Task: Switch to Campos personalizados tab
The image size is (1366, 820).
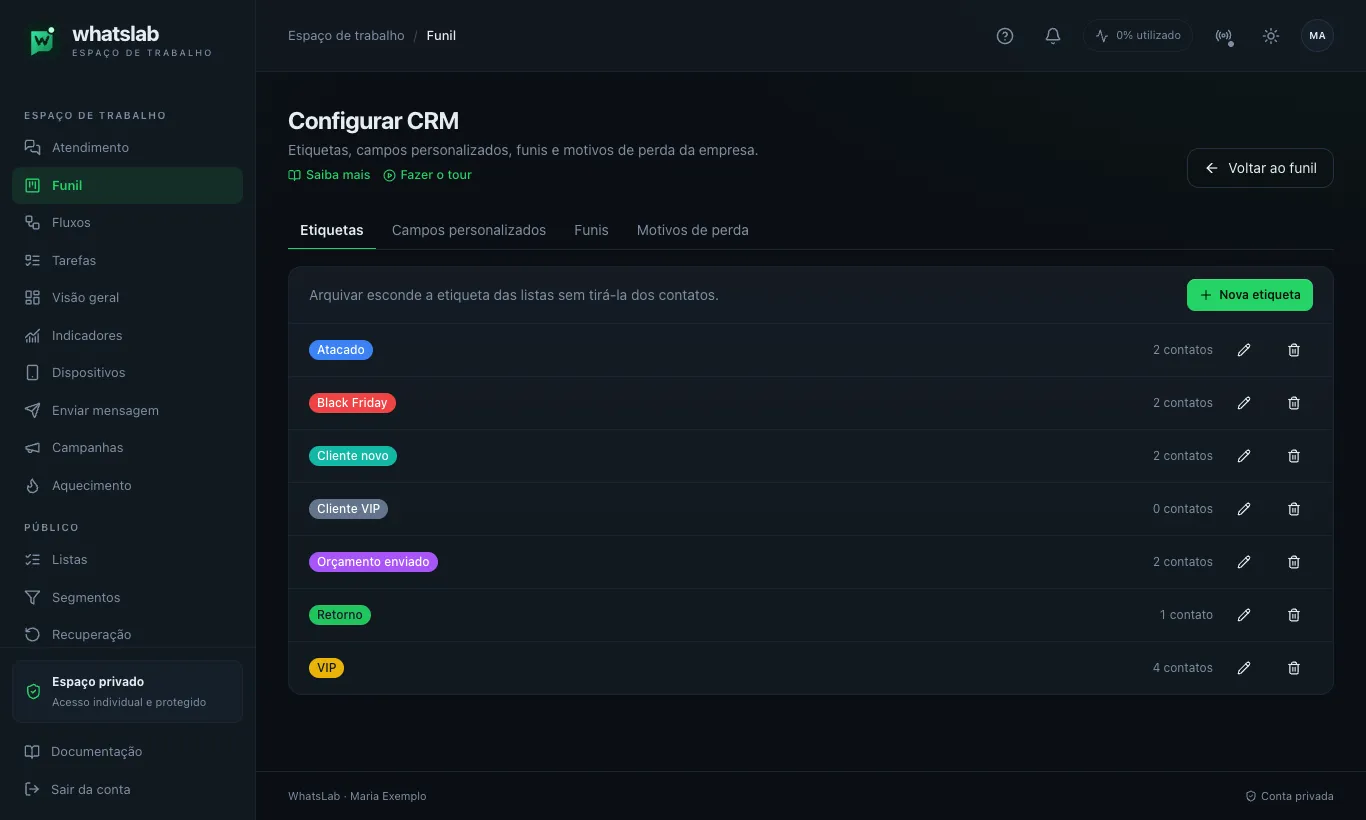Action: point(469,230)
